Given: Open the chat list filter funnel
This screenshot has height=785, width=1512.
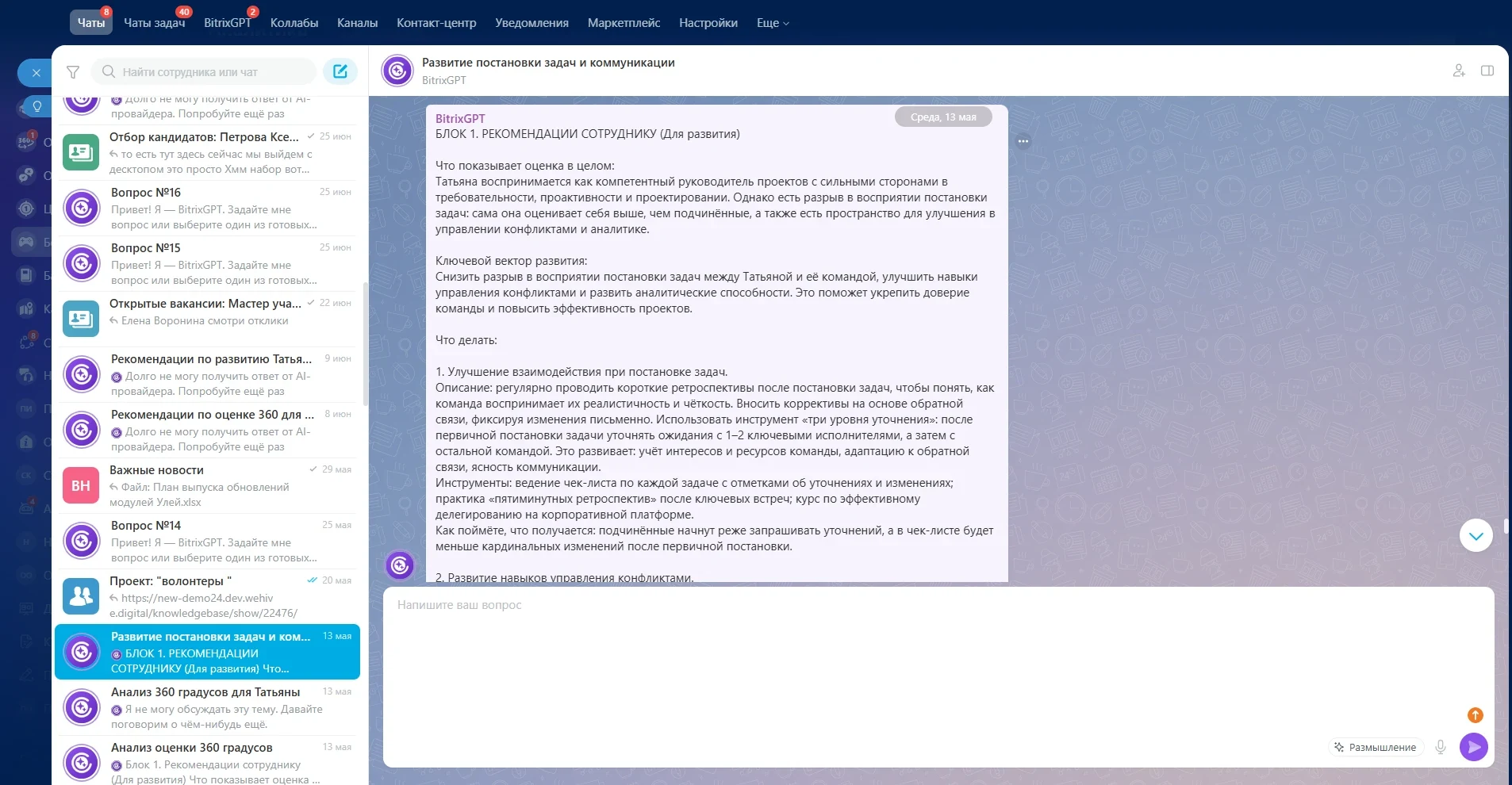Looking at the screenshot, I should (x=73, y=72).
